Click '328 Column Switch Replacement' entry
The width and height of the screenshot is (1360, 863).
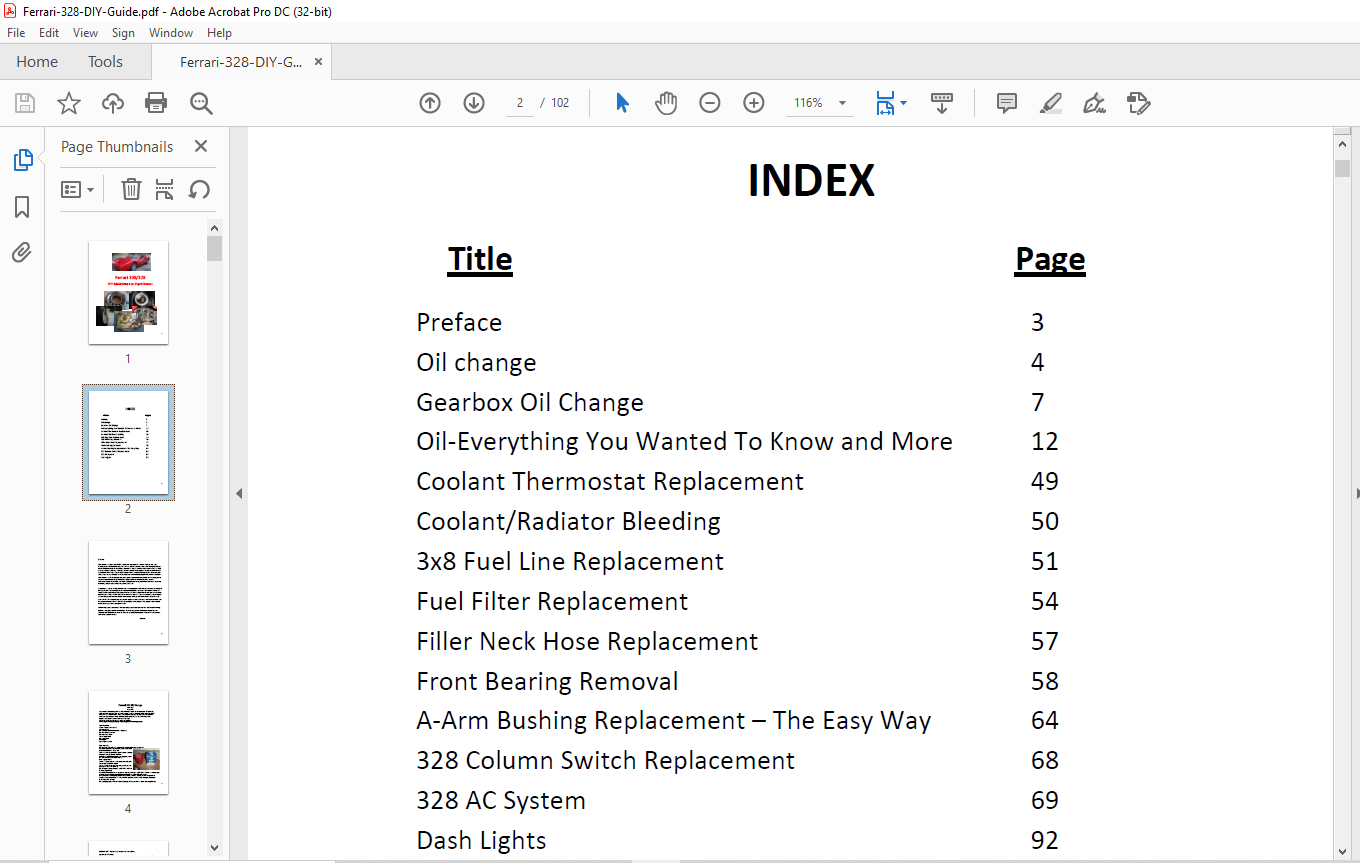pos(605,760)
